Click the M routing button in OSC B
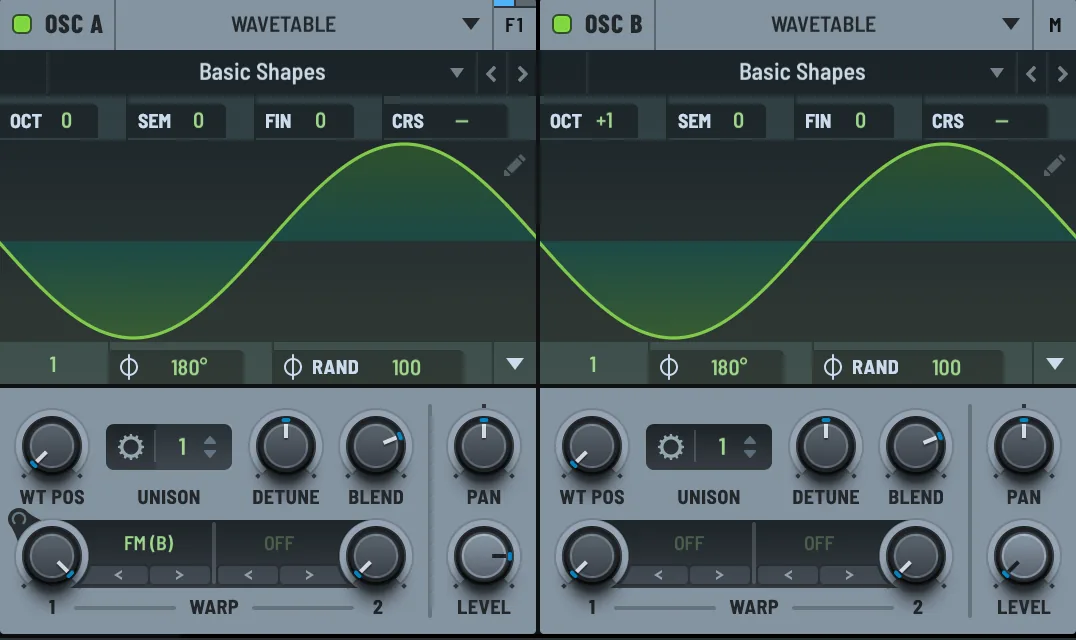 [x=1055, y=25]
